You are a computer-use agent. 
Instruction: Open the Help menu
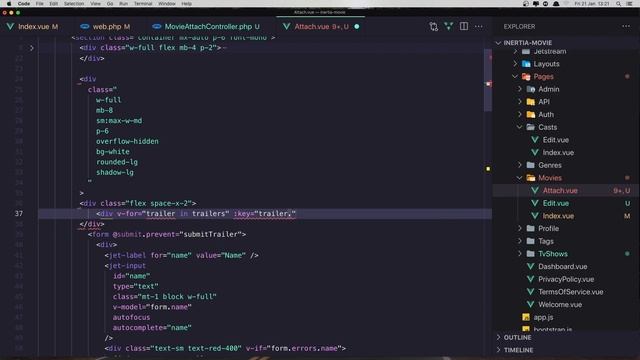[186, 4]
